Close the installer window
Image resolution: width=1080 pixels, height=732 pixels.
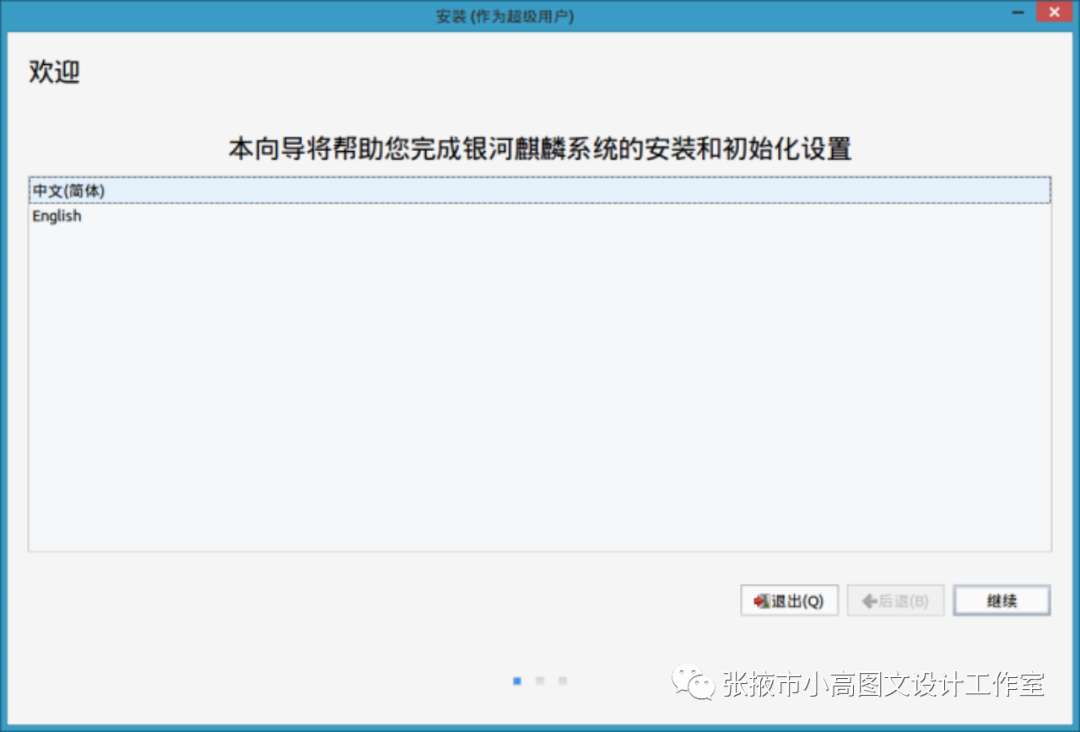tap(1054, 12)
